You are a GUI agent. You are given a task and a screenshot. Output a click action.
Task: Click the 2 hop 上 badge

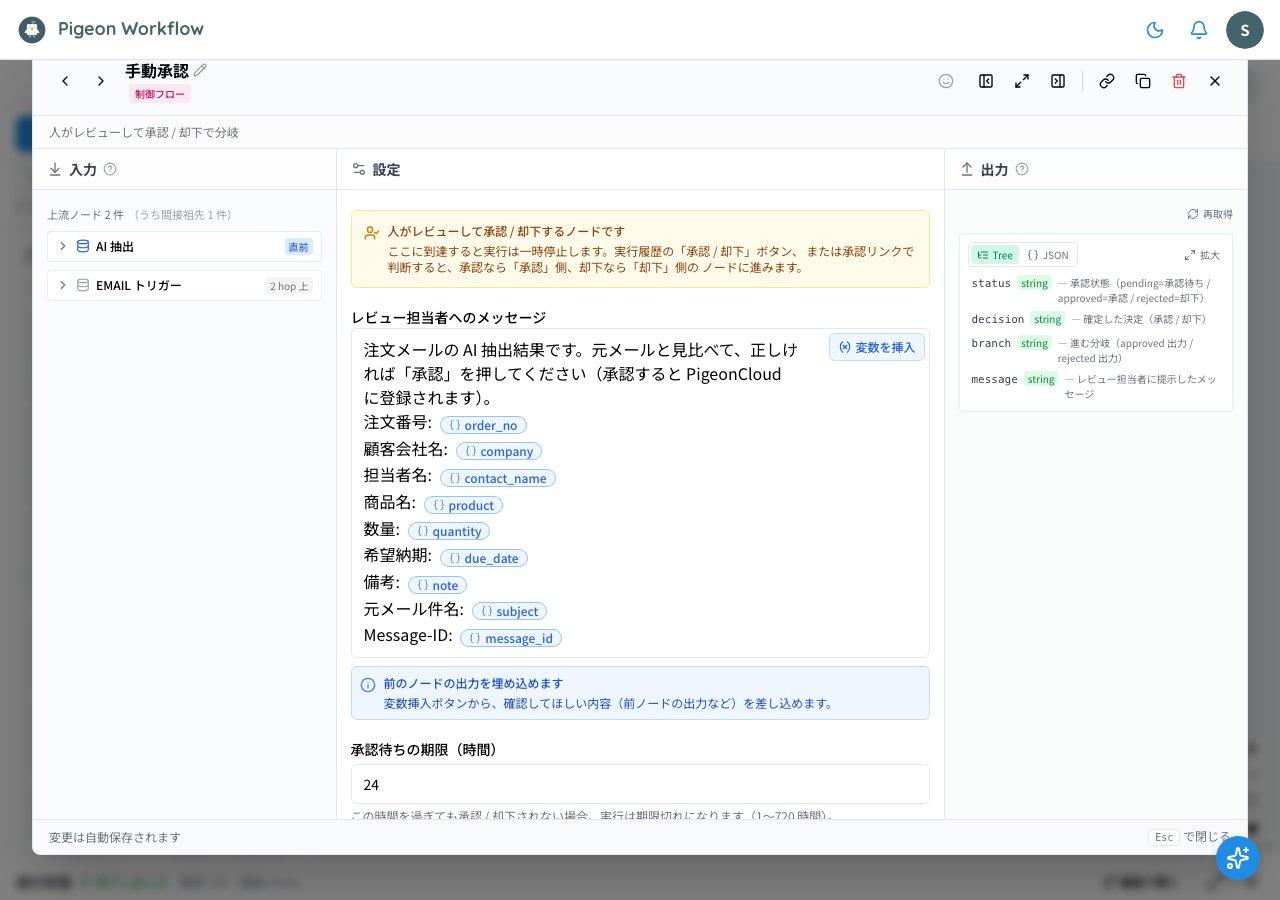pyautogui.click(x=289, y=286)
